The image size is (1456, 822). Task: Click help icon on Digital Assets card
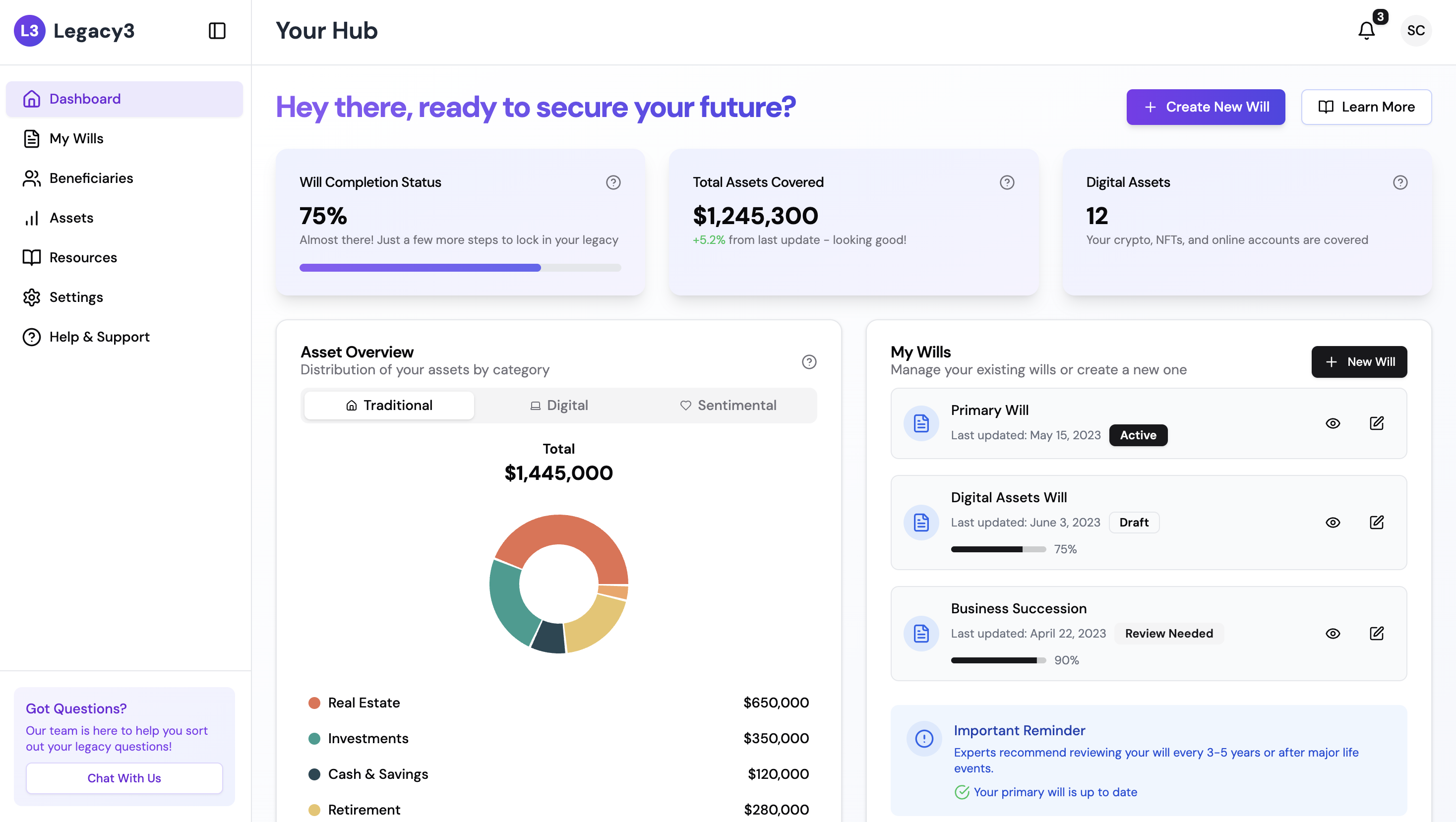pyautogui.click(x=1400, y=182)
